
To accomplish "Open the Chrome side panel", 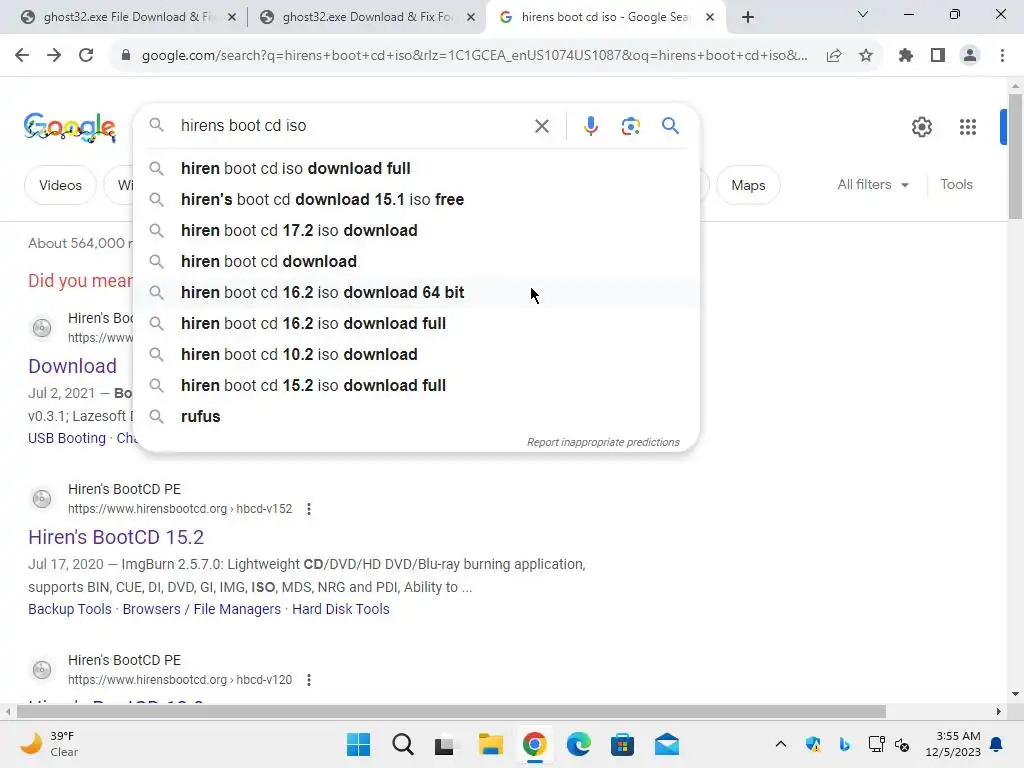I will 938,56.
